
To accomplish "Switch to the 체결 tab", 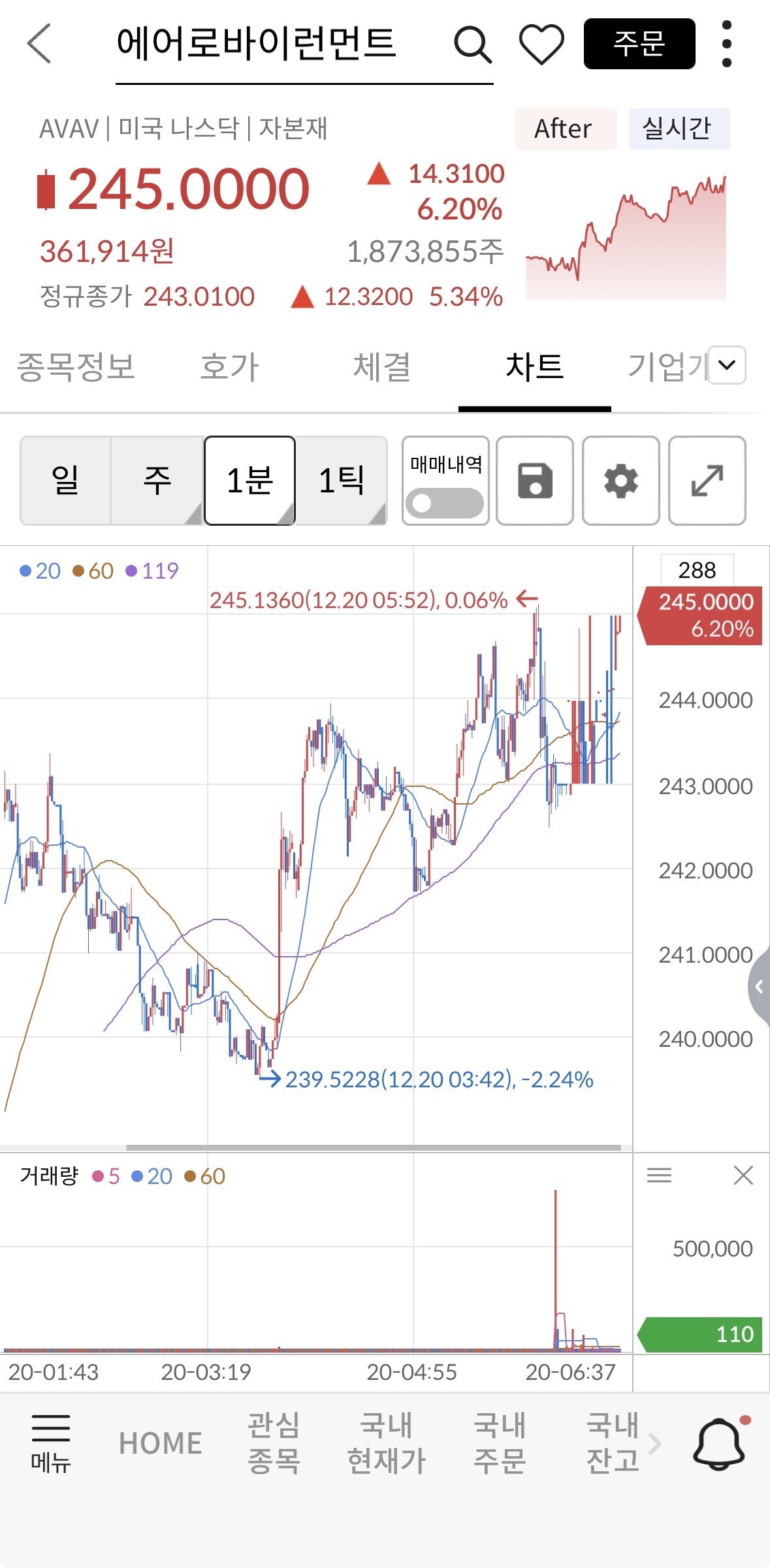I will pyautogui.click(x=382, y=366).
